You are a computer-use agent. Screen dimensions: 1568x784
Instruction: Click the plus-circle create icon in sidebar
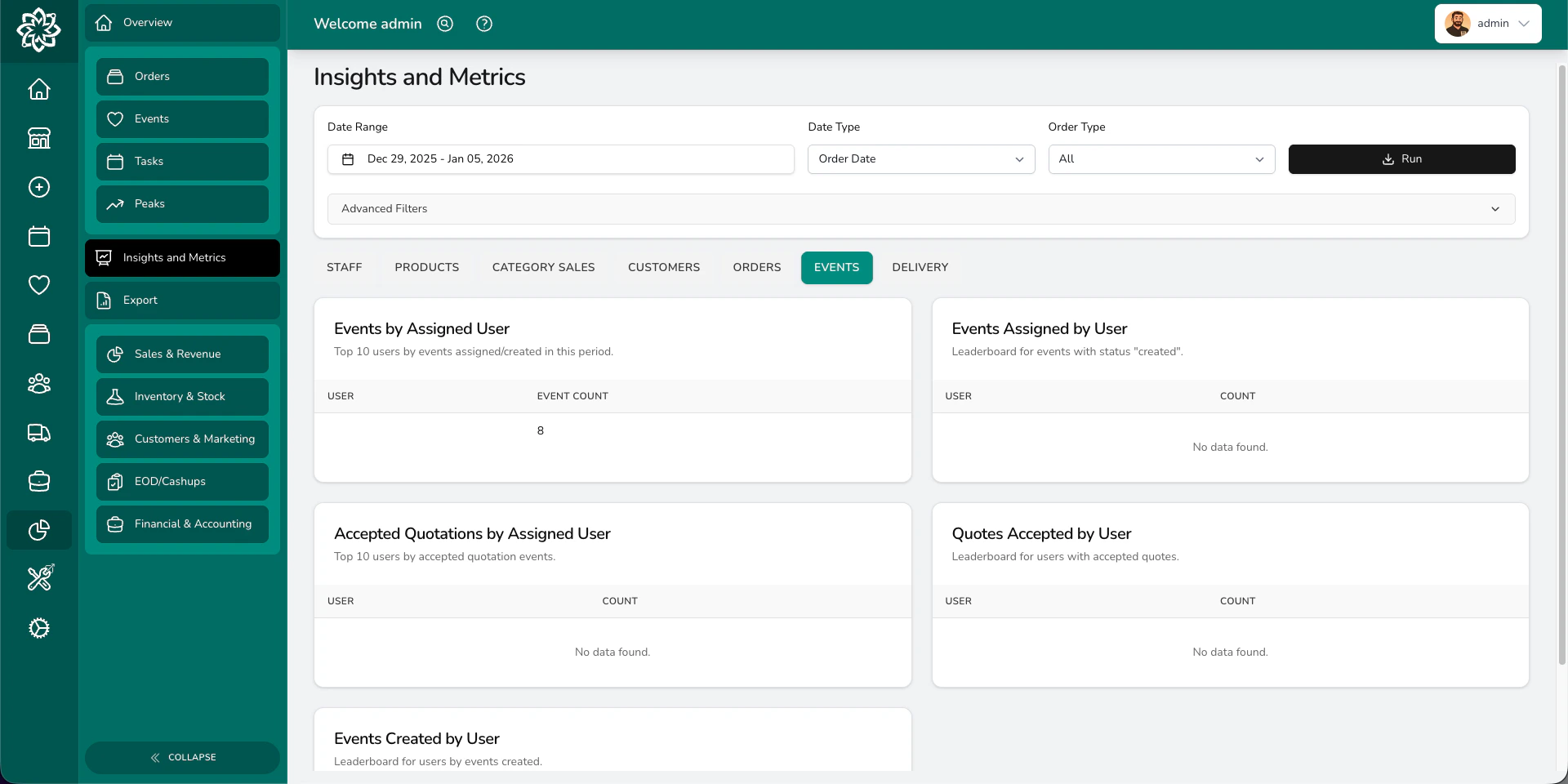(38, 187)
